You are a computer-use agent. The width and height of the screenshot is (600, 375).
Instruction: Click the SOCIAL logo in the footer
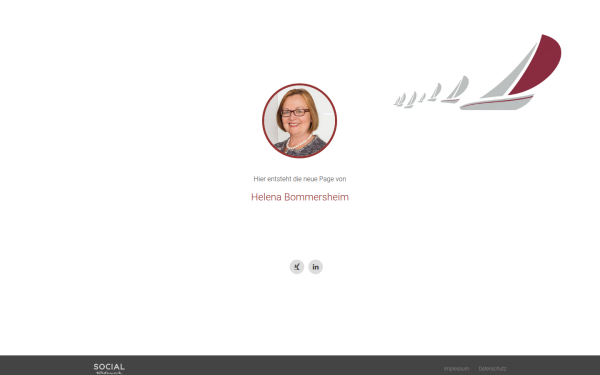(109, 368)
